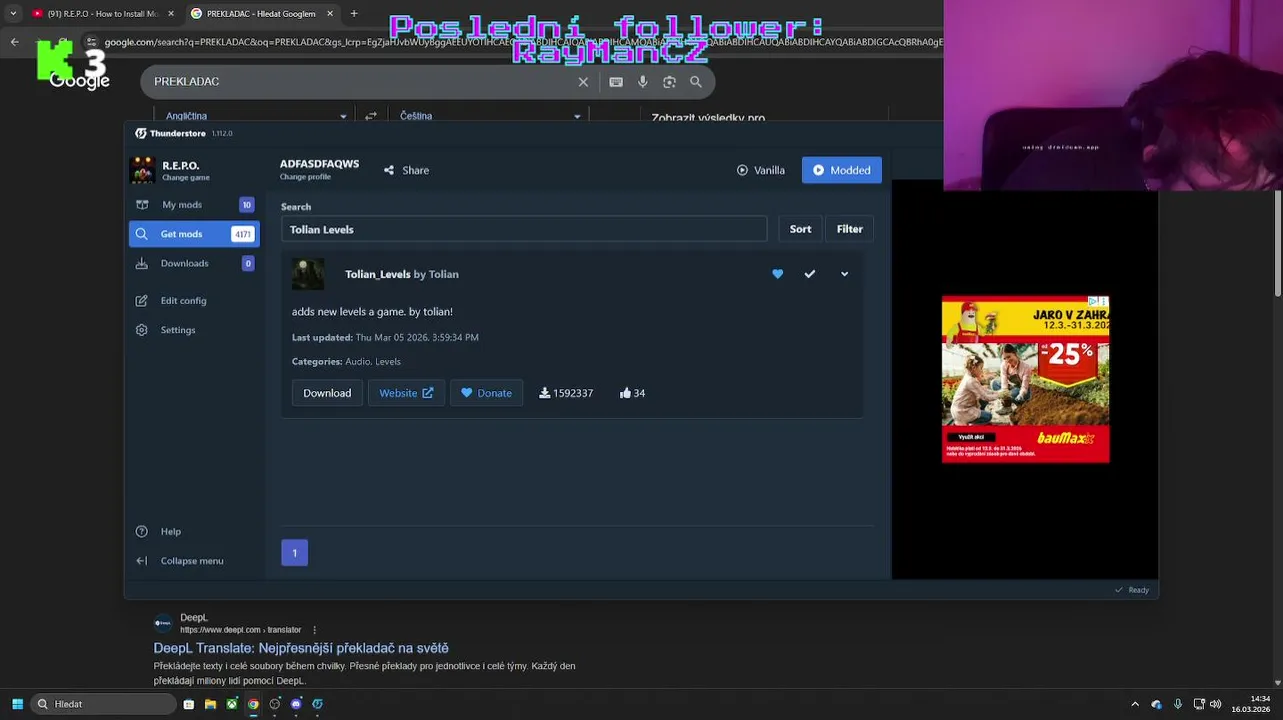Download the Tolian_Levels mod
Screen dimensions: 1283x720
327,393
